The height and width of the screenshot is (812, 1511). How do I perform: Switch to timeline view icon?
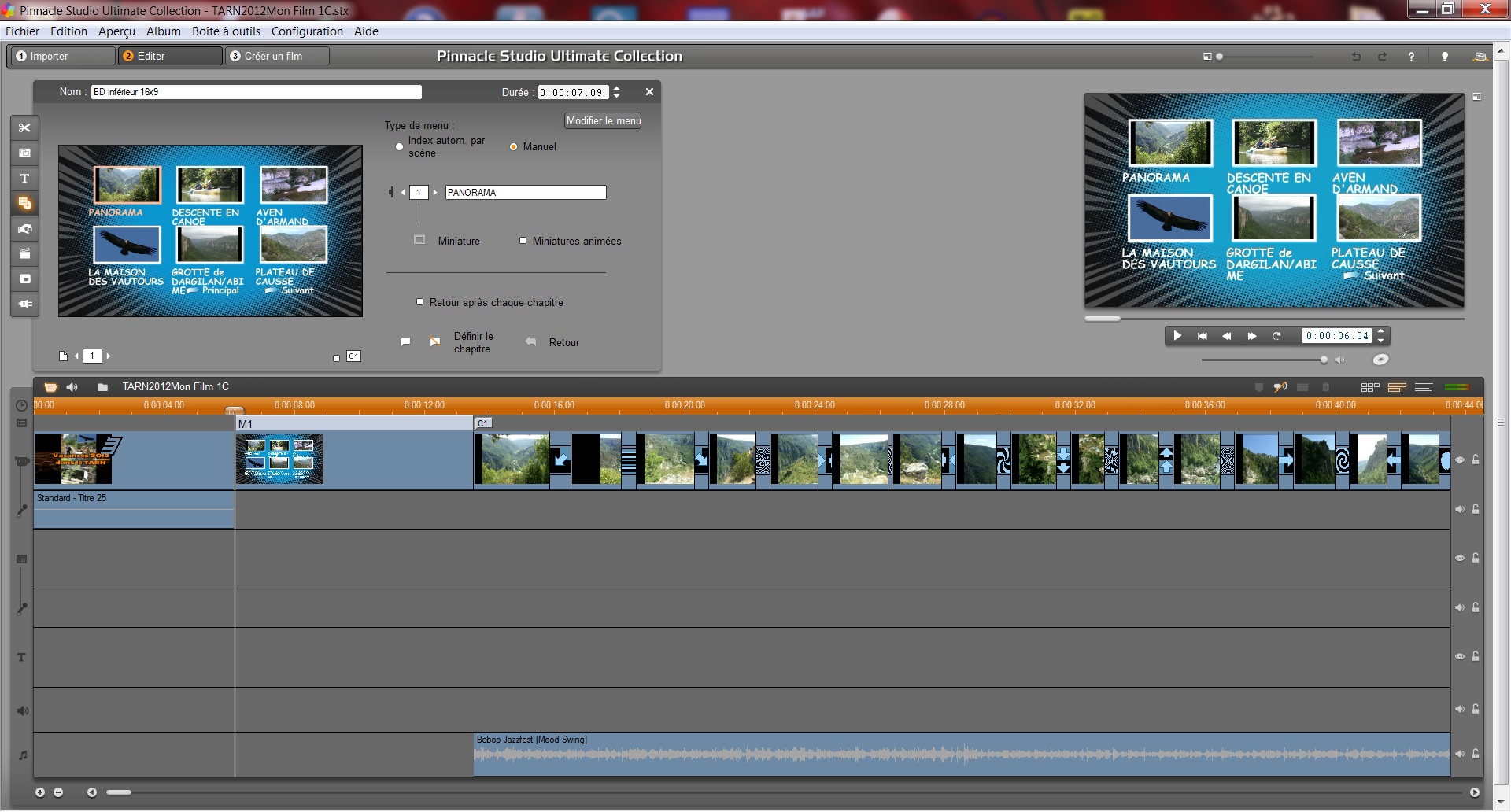pos(1397,387)
